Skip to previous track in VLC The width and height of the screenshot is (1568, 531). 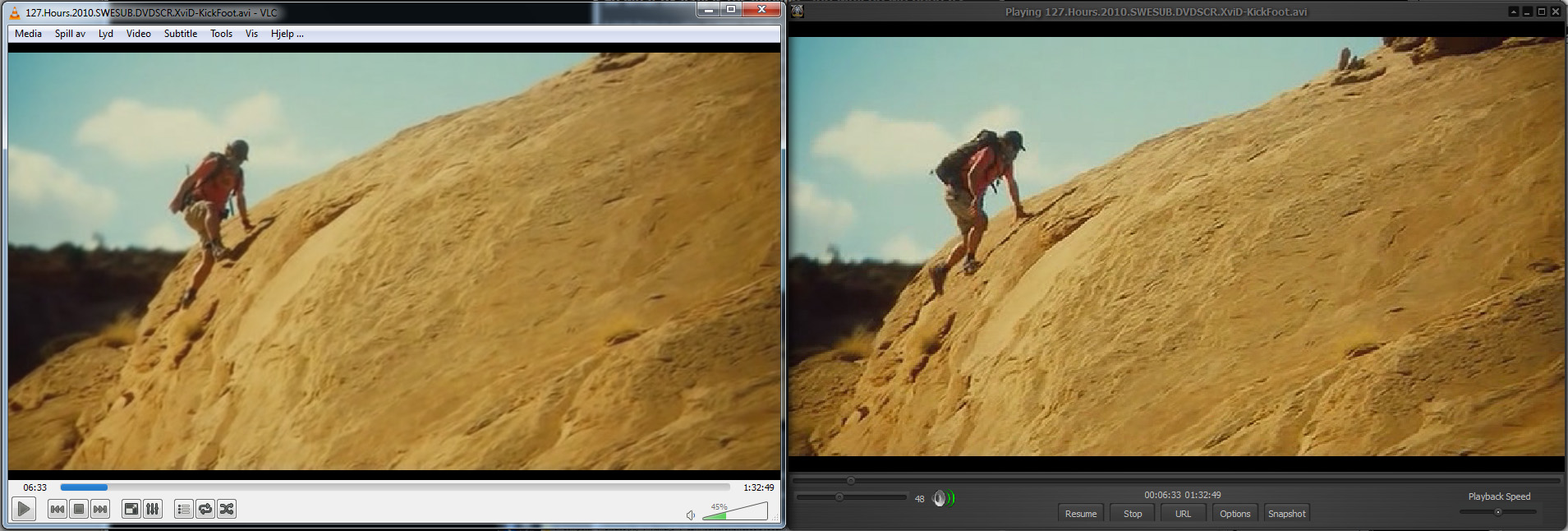57,510
